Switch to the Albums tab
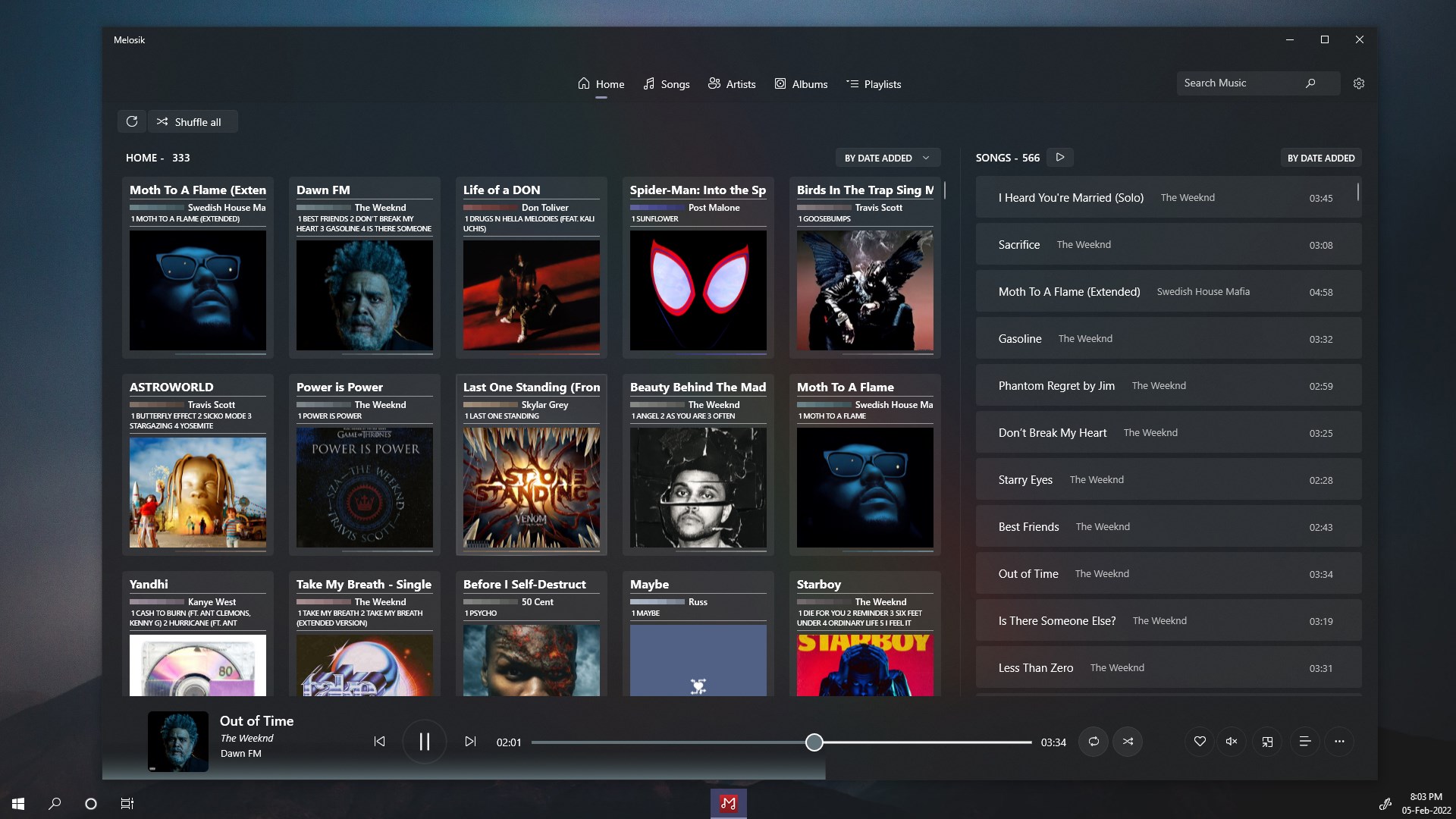The width and height of the screenshot is (1456, 819). coord(801,84)
